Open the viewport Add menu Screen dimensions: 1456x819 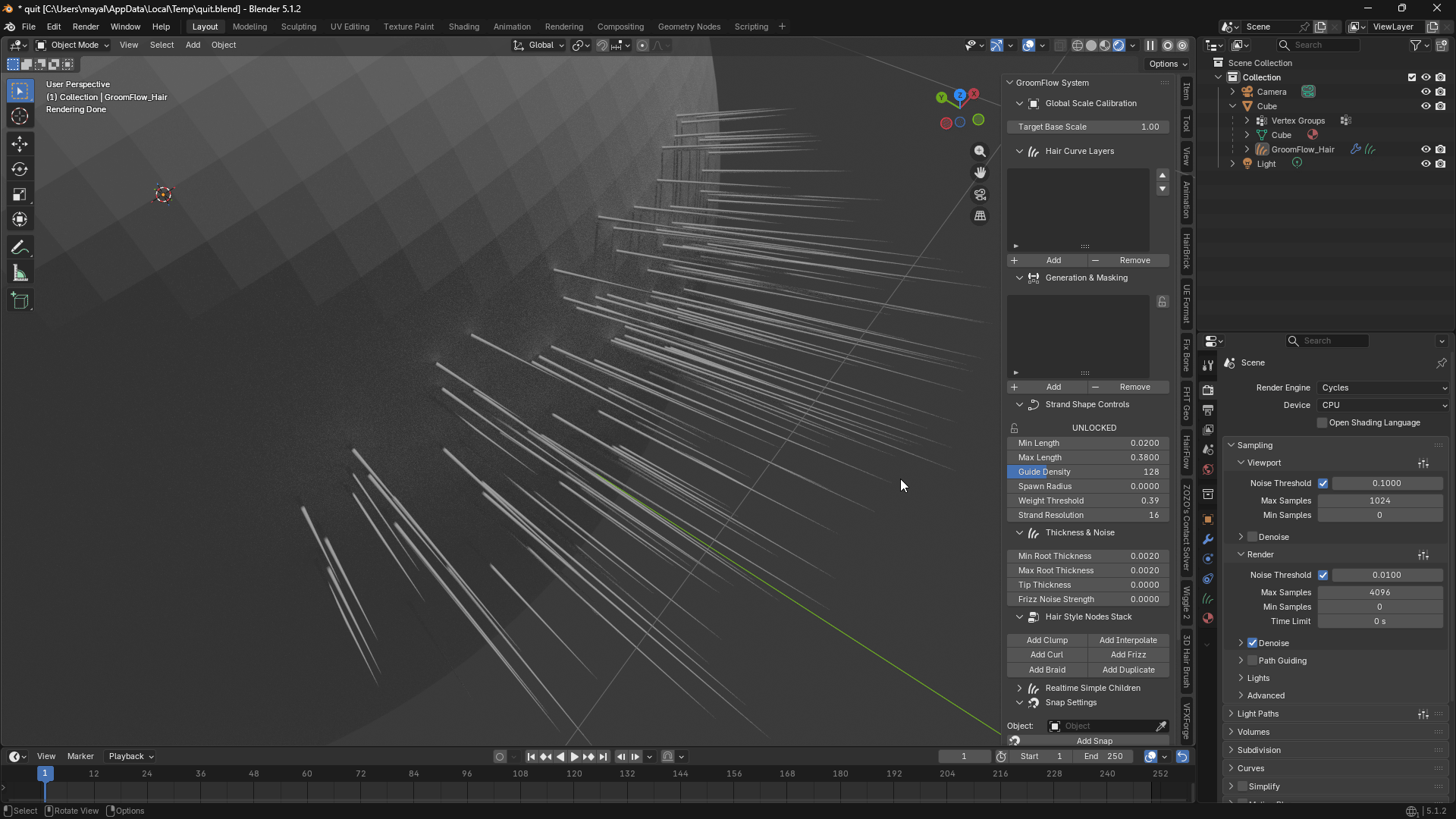point(193,45)
